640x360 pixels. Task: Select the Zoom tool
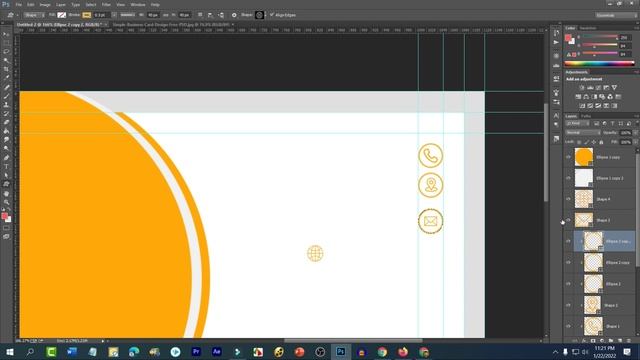6,202
